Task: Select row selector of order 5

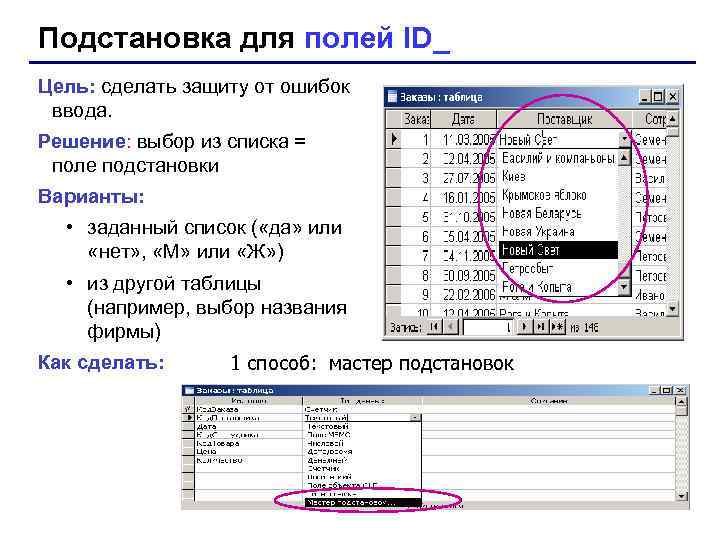Action: coord(394,217)
